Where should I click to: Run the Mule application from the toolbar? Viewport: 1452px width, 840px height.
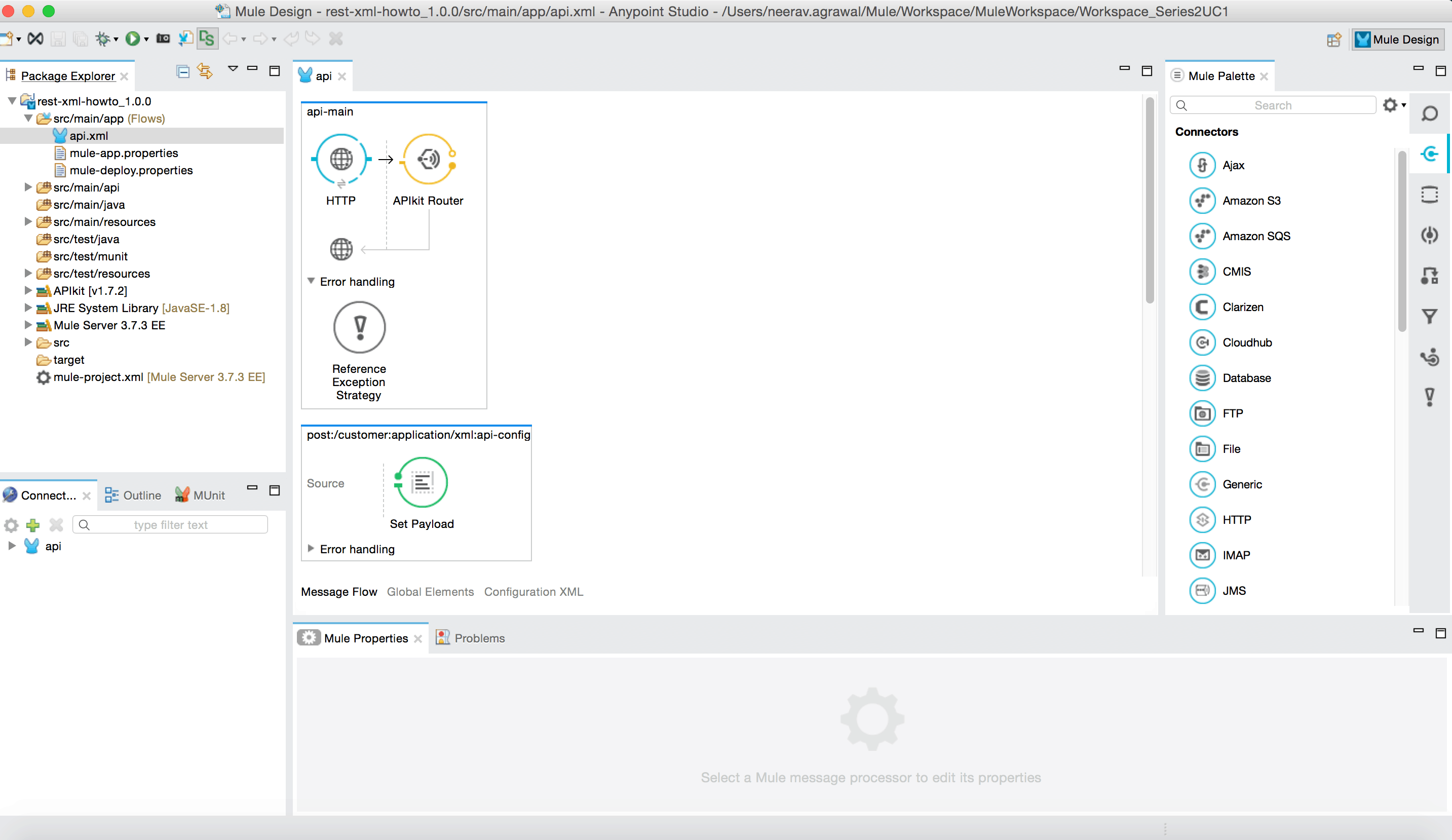[x=134, y=39]
